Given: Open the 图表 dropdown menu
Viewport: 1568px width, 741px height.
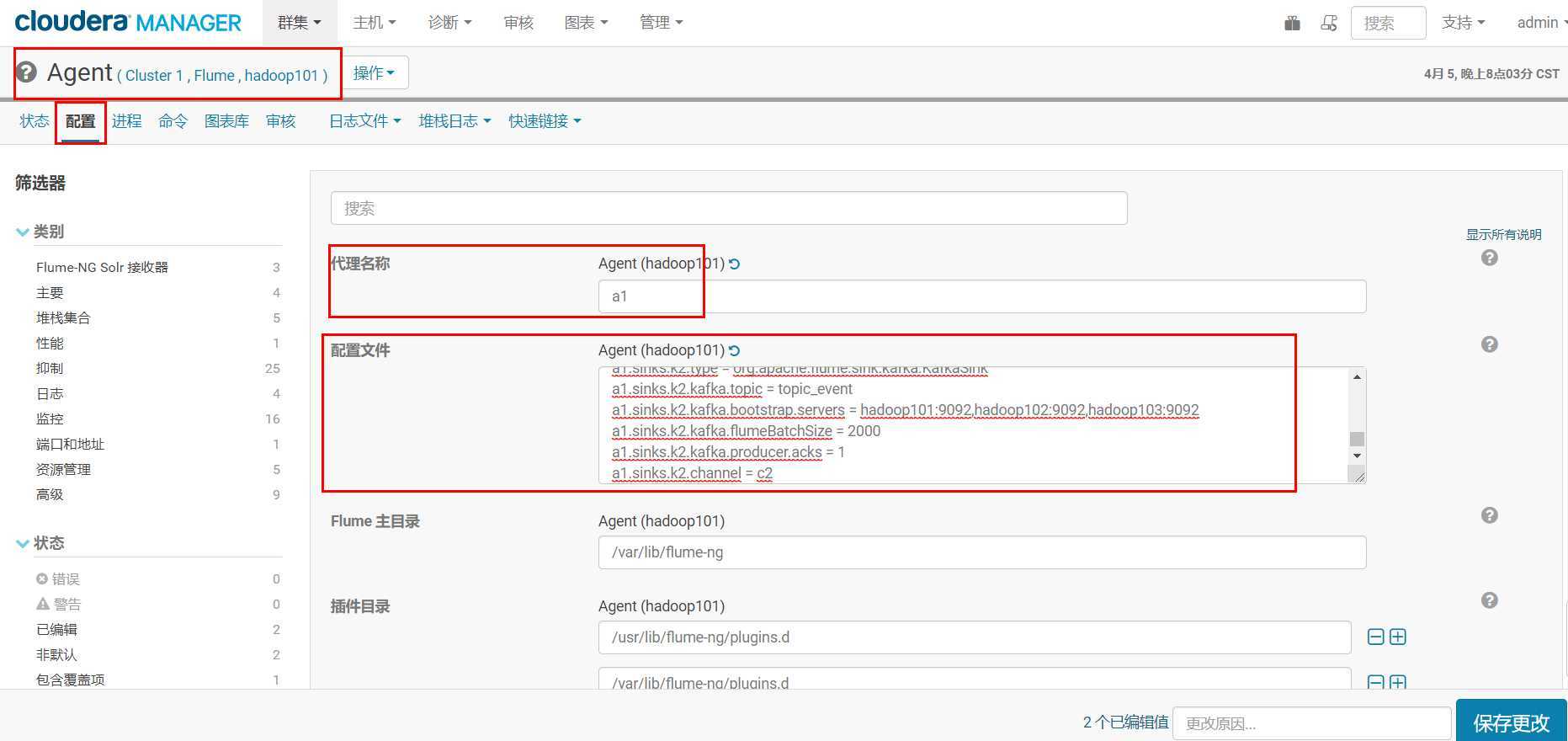Looking at the screenshot, I should pyautogui.click(x=586, y=23).
